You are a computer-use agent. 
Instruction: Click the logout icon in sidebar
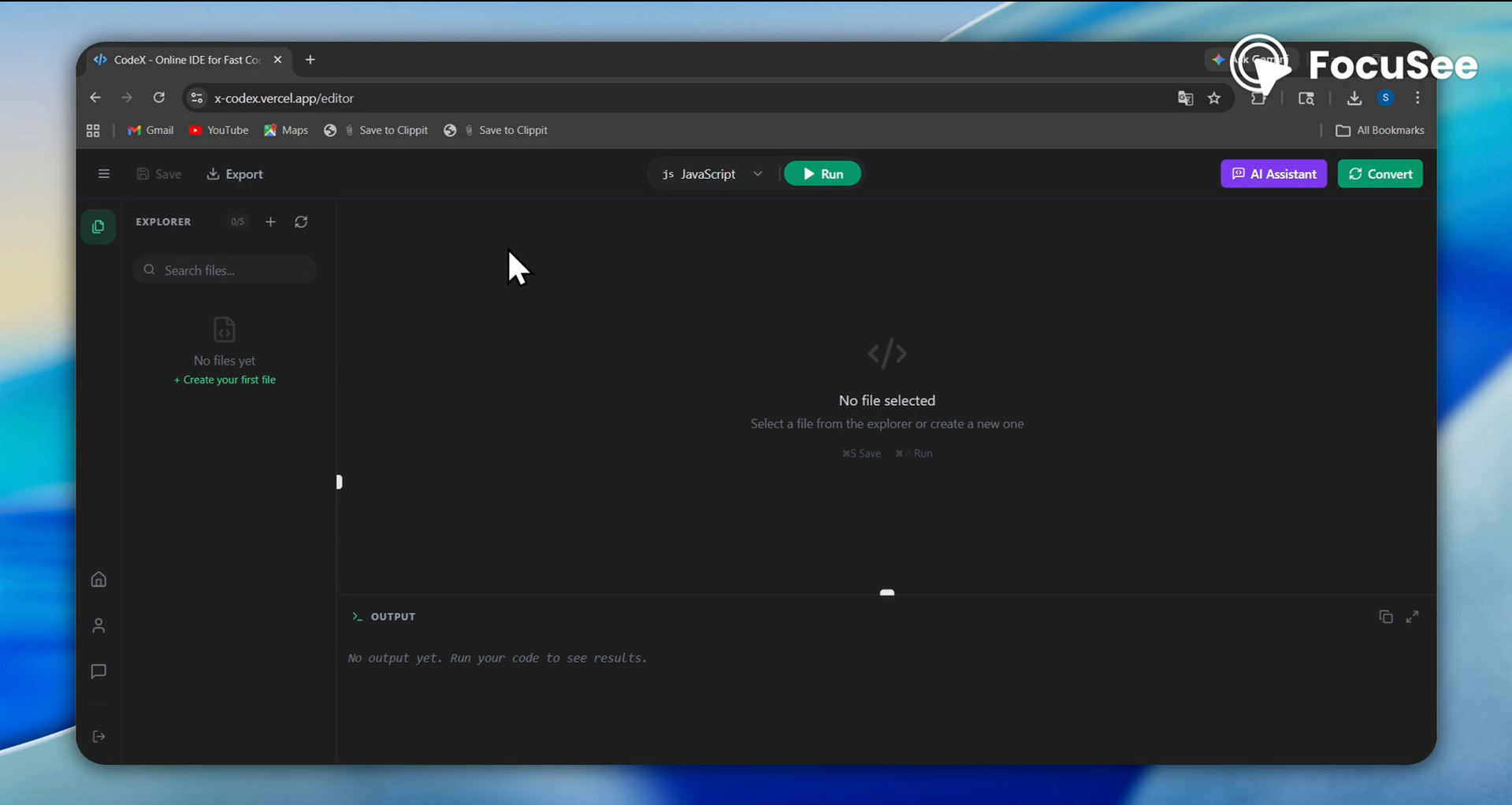pyautogui.click(x=98, y=736)
